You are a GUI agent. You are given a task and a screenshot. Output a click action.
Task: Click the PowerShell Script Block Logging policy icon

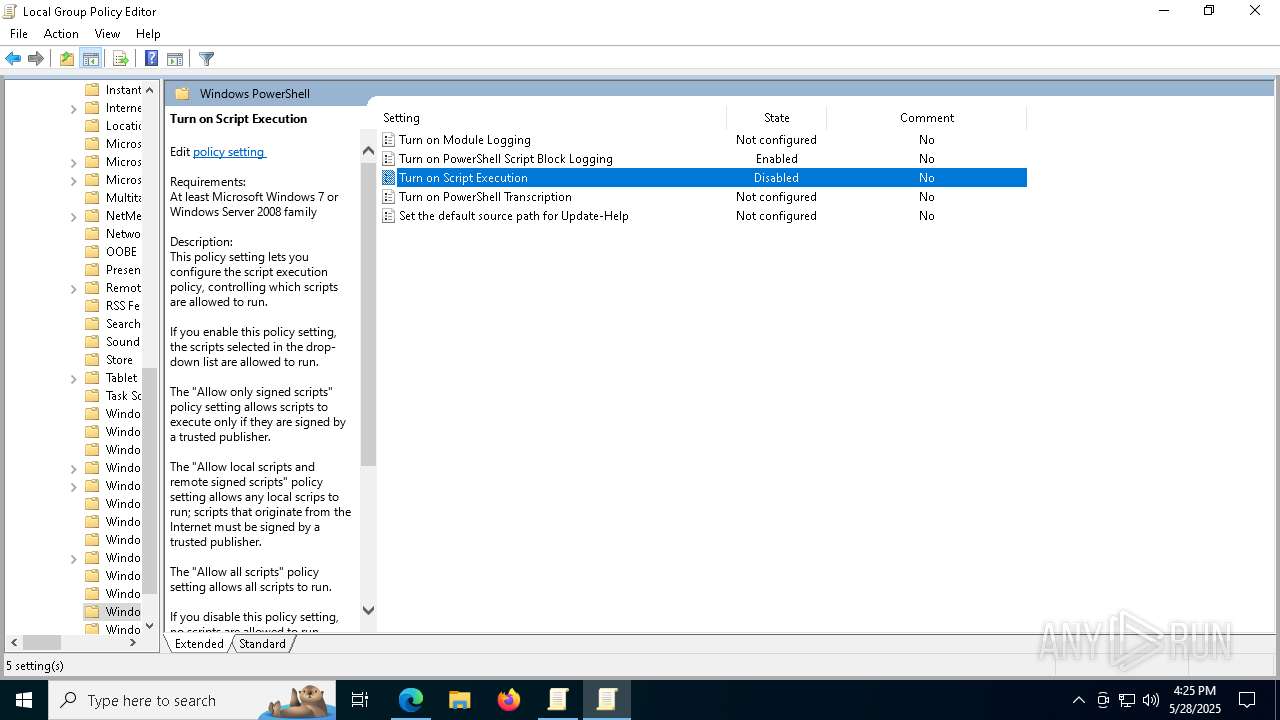[389, 159]
